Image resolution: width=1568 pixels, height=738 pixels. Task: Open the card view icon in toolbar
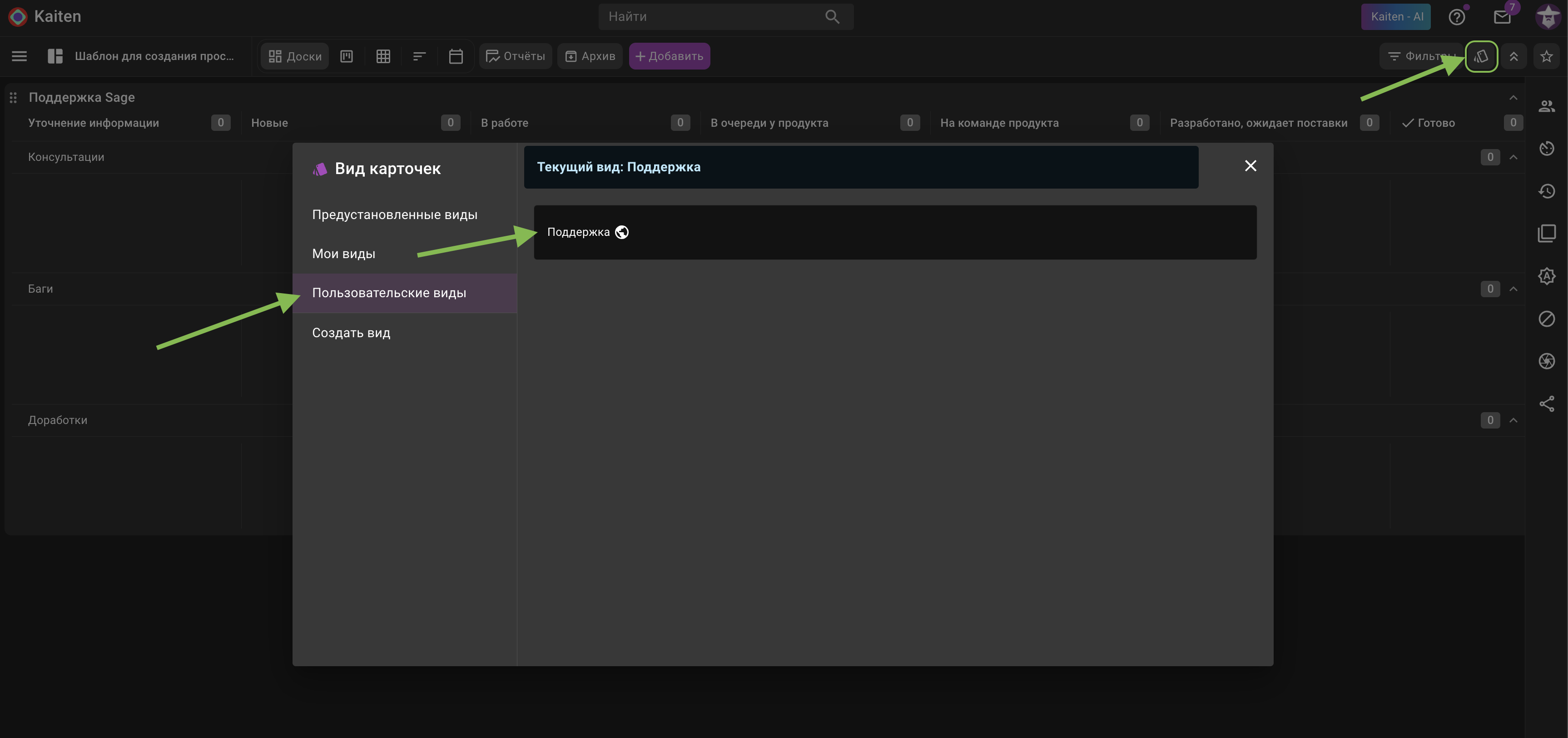pyautogui.click(x=1481, y=56)
